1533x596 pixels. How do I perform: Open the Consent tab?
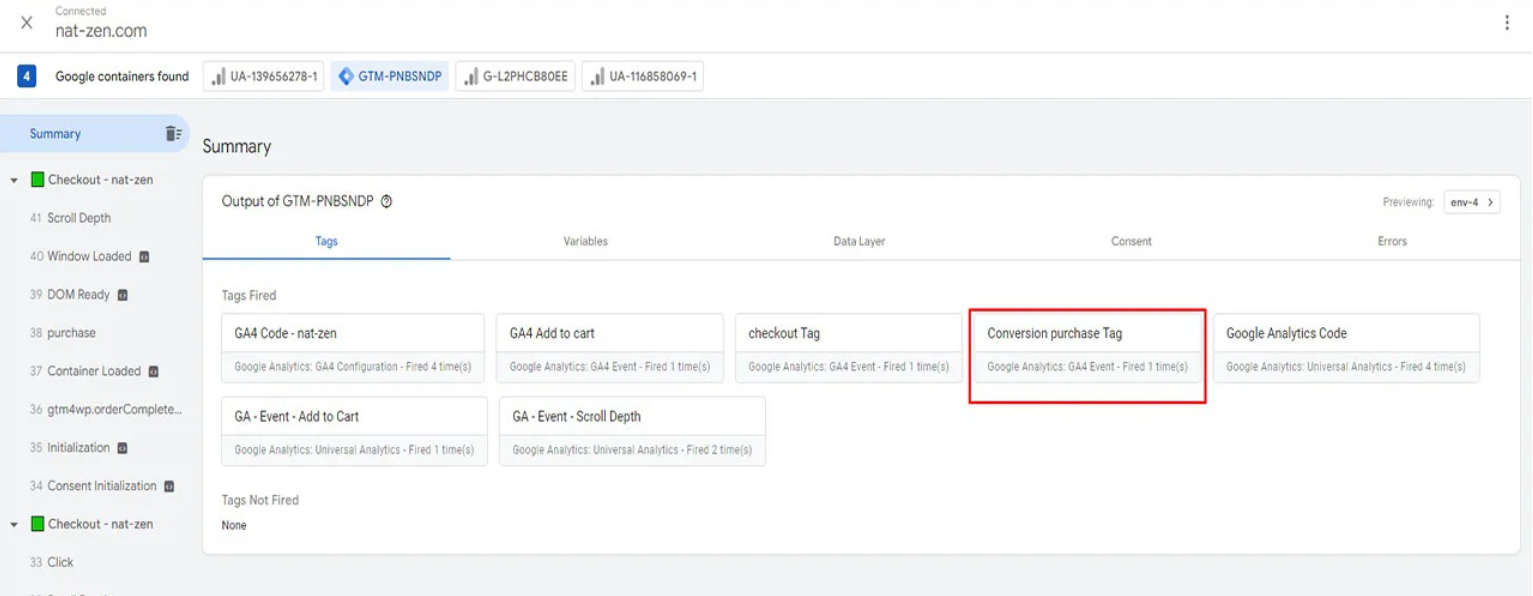click(1131, 241)
